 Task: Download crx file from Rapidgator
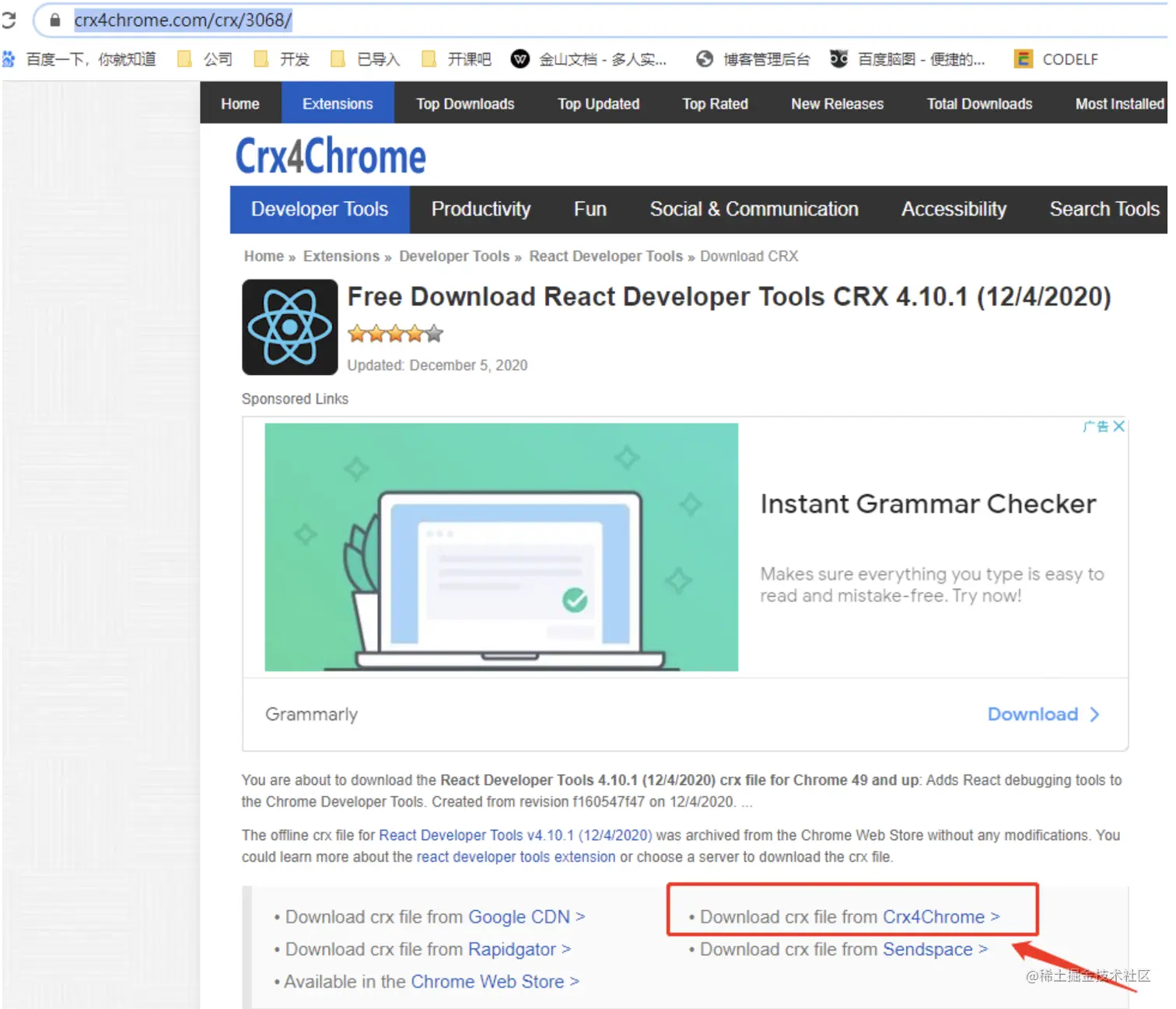(x=520, y=949)
